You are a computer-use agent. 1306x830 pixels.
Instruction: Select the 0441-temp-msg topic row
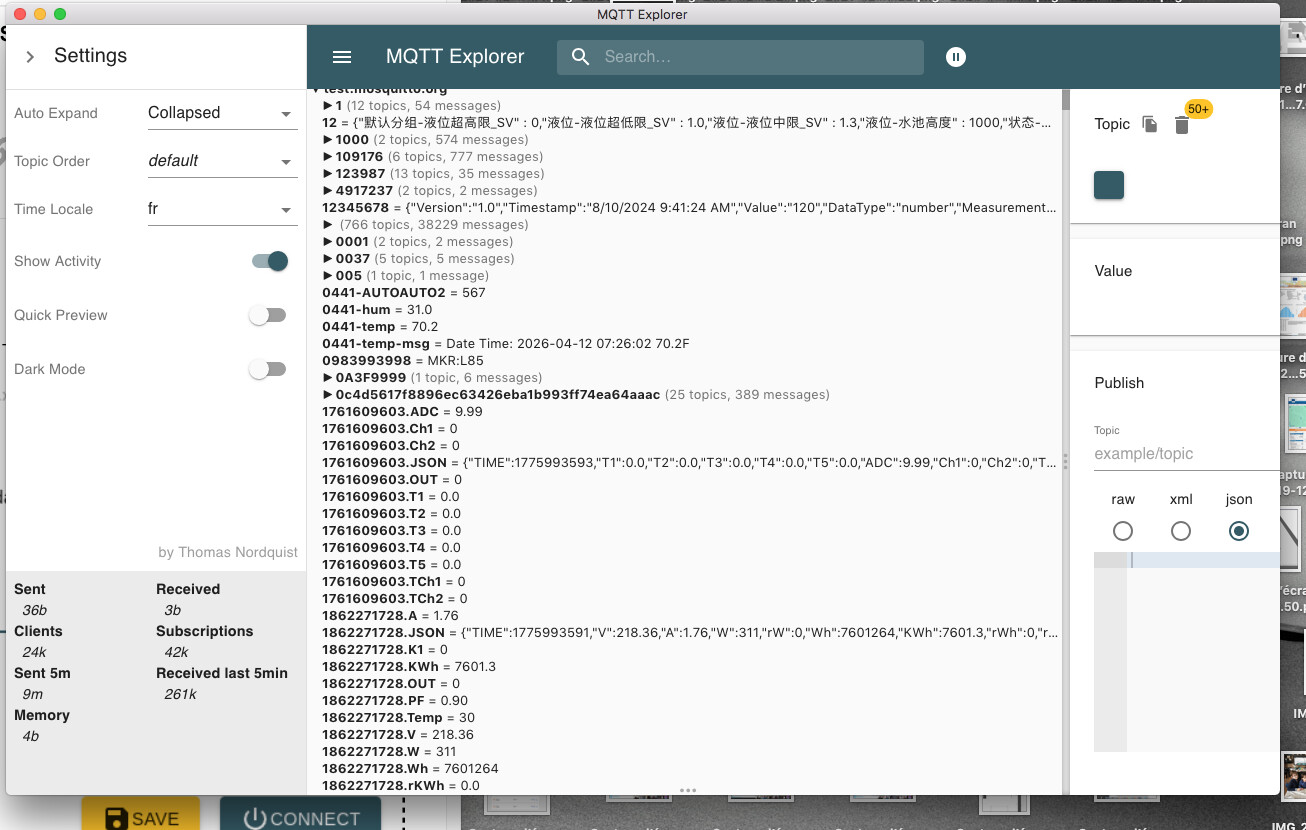pos(506,344)
